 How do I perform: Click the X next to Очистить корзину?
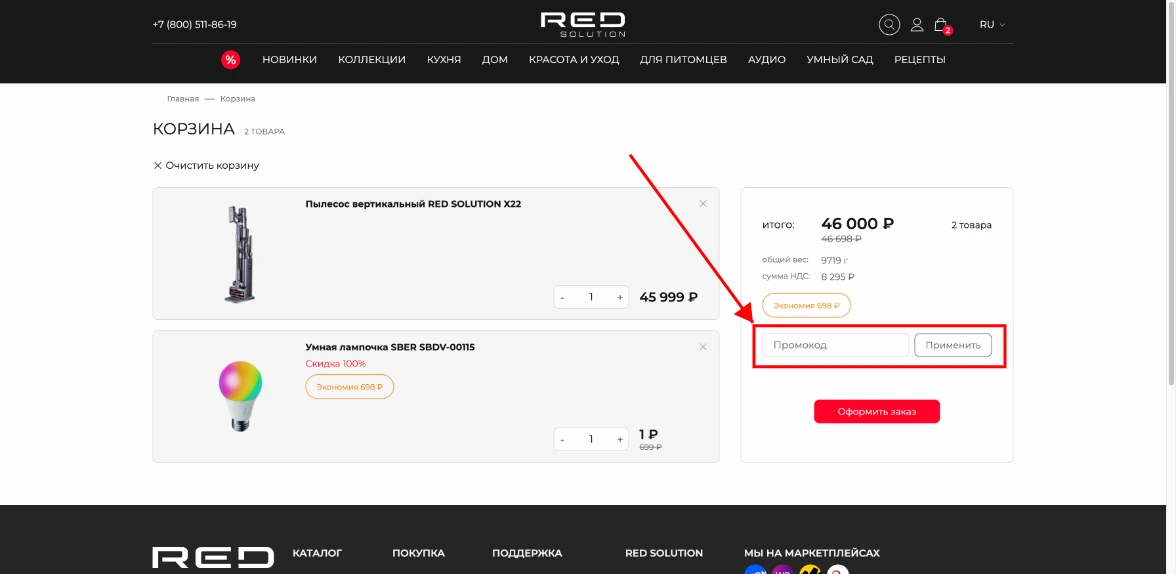[158, 165]
